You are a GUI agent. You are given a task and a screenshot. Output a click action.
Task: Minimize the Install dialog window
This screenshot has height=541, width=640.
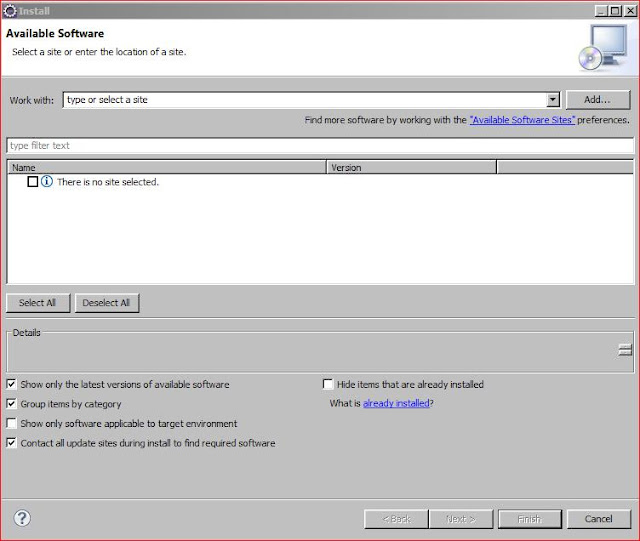[x=600, y=9]
